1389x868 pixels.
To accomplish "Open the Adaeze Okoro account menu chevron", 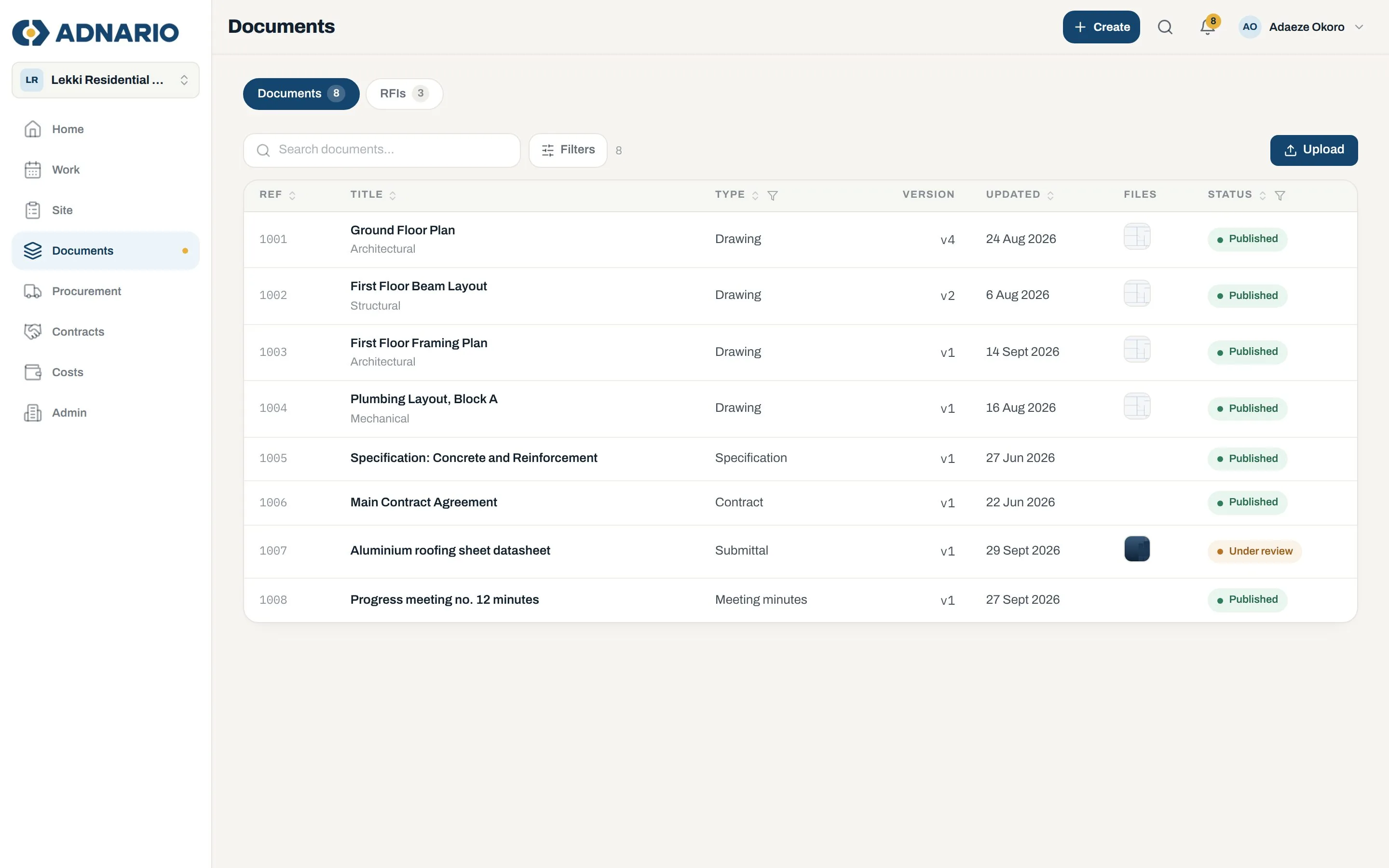I will tap(1359, 27).
